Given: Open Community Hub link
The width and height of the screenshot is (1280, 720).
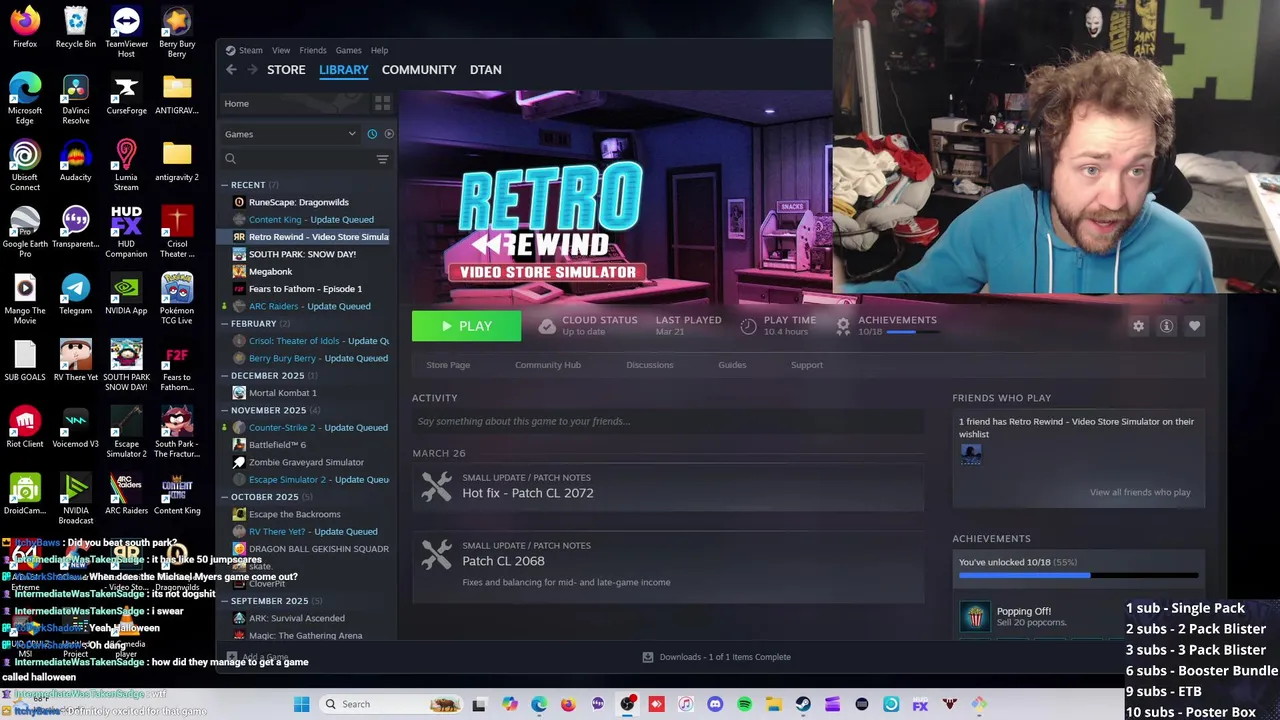Looking at the screenshot, I should pos(548,365).
